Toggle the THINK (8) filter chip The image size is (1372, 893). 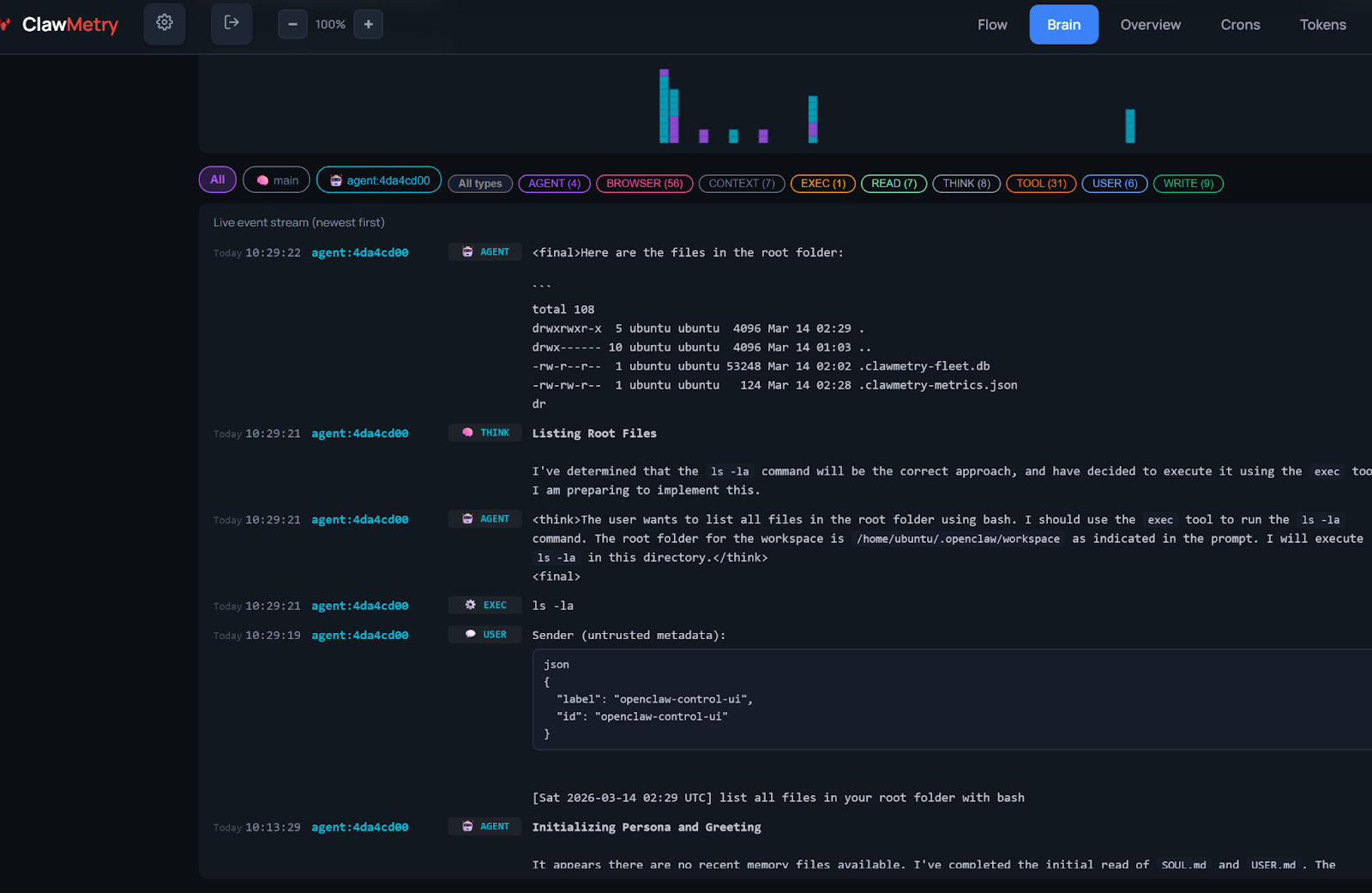[966, 184]
